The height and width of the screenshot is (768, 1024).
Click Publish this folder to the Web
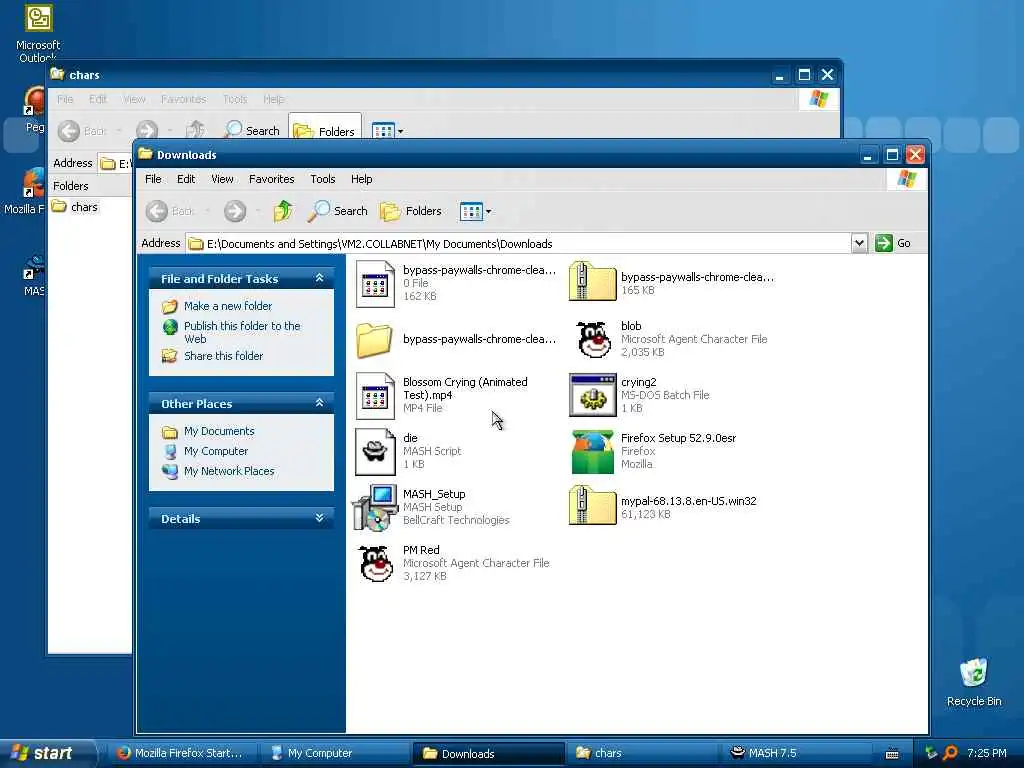pos(242,332)
